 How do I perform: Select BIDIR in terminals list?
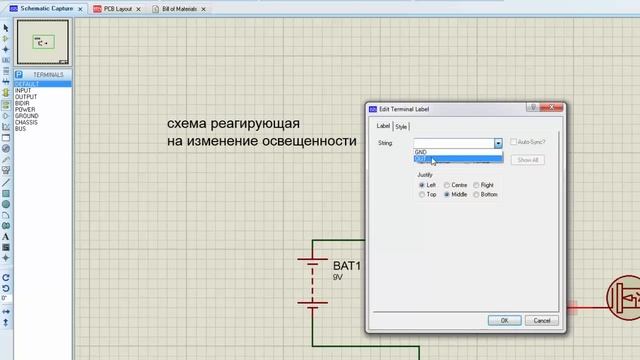pos(22,103)
